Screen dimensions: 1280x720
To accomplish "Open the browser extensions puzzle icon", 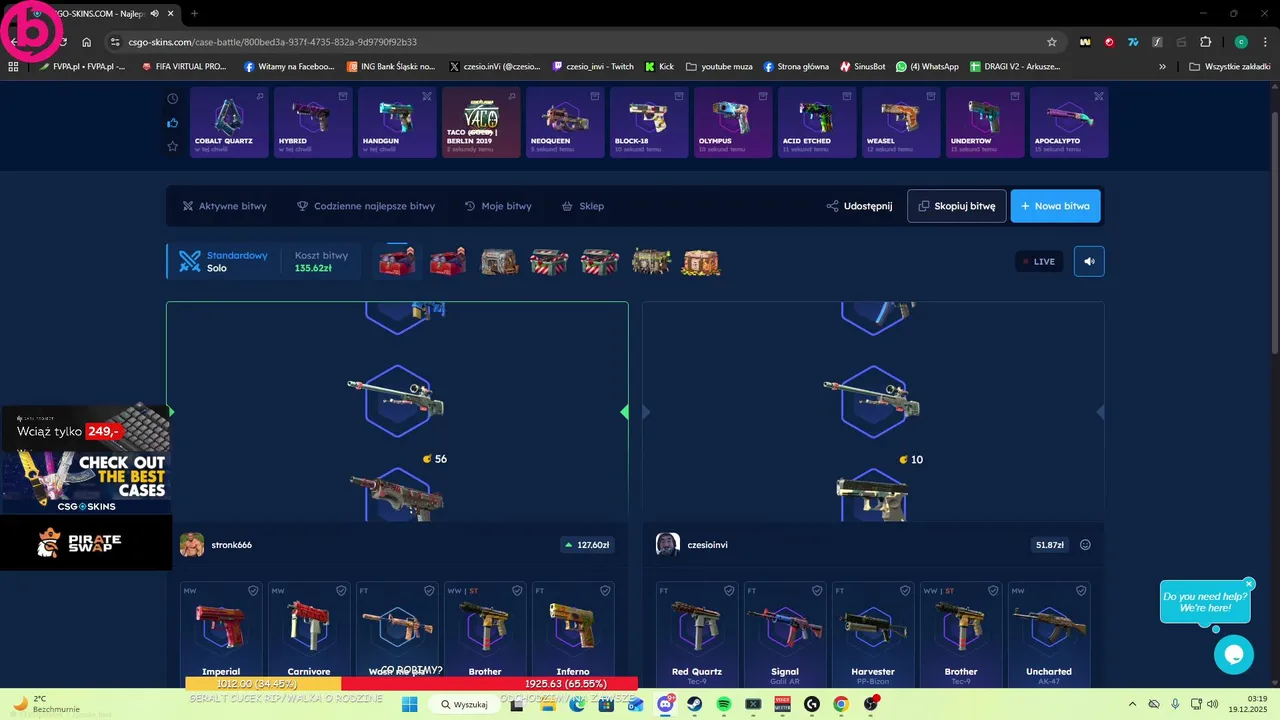I will (1205, 42).
